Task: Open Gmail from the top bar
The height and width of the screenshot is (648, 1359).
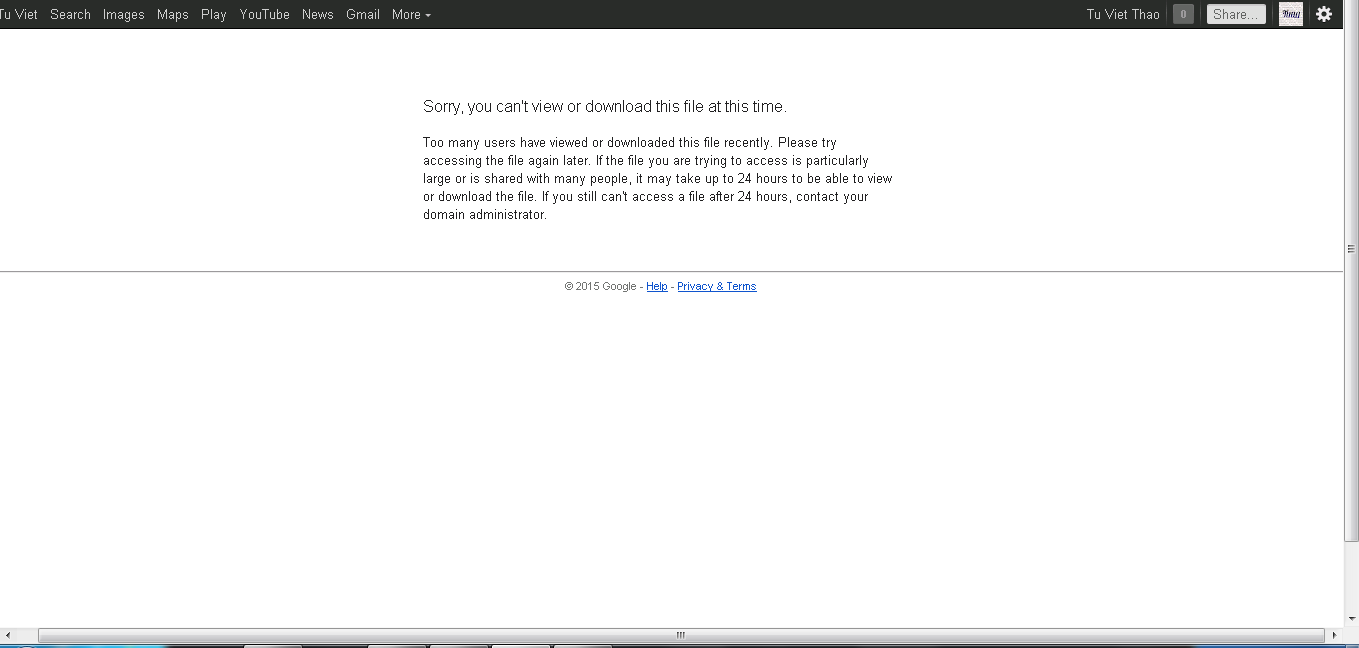Action: [x=362, y=14]
